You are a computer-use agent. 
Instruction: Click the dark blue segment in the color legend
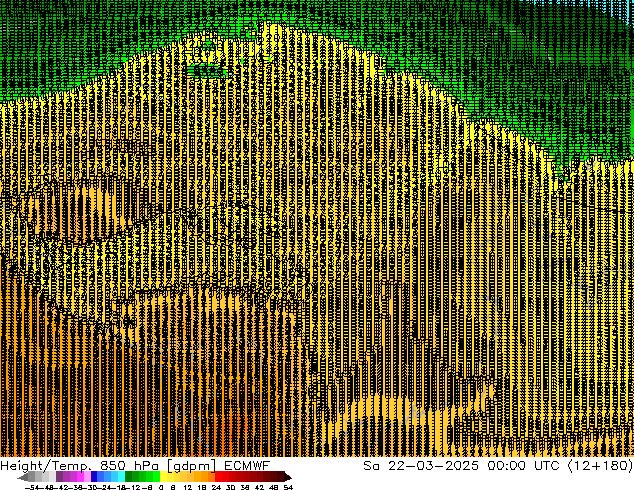pos(94,477)
